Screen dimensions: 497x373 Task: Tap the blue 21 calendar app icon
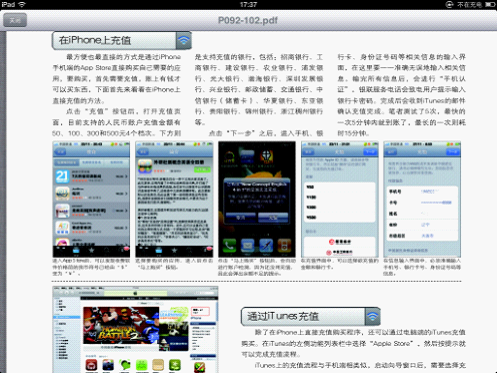62,176
